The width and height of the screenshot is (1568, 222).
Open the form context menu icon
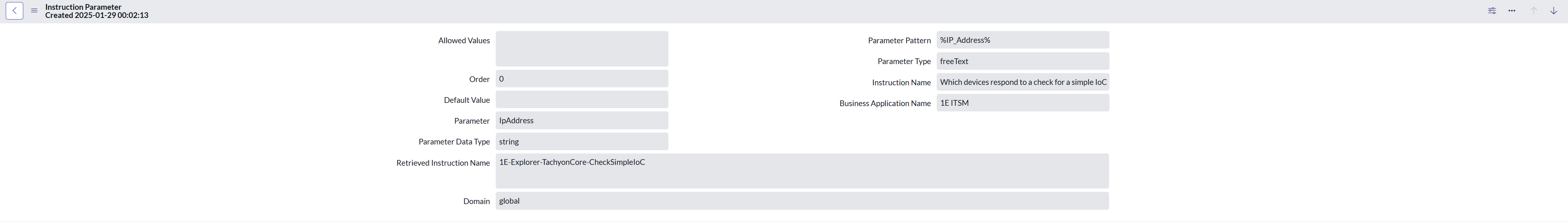tap(34, 11)
